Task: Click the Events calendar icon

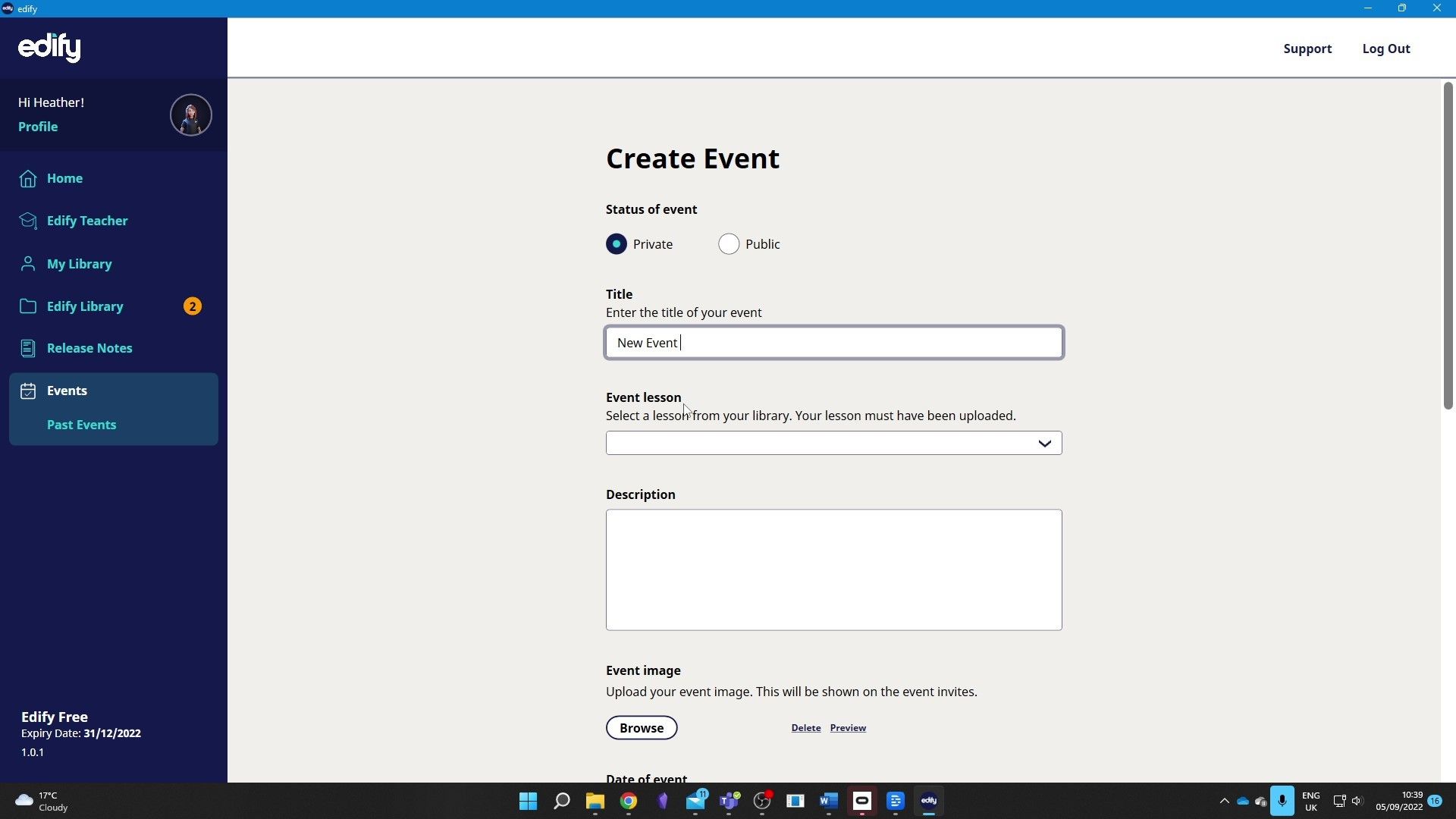Action: coord(28,391)
